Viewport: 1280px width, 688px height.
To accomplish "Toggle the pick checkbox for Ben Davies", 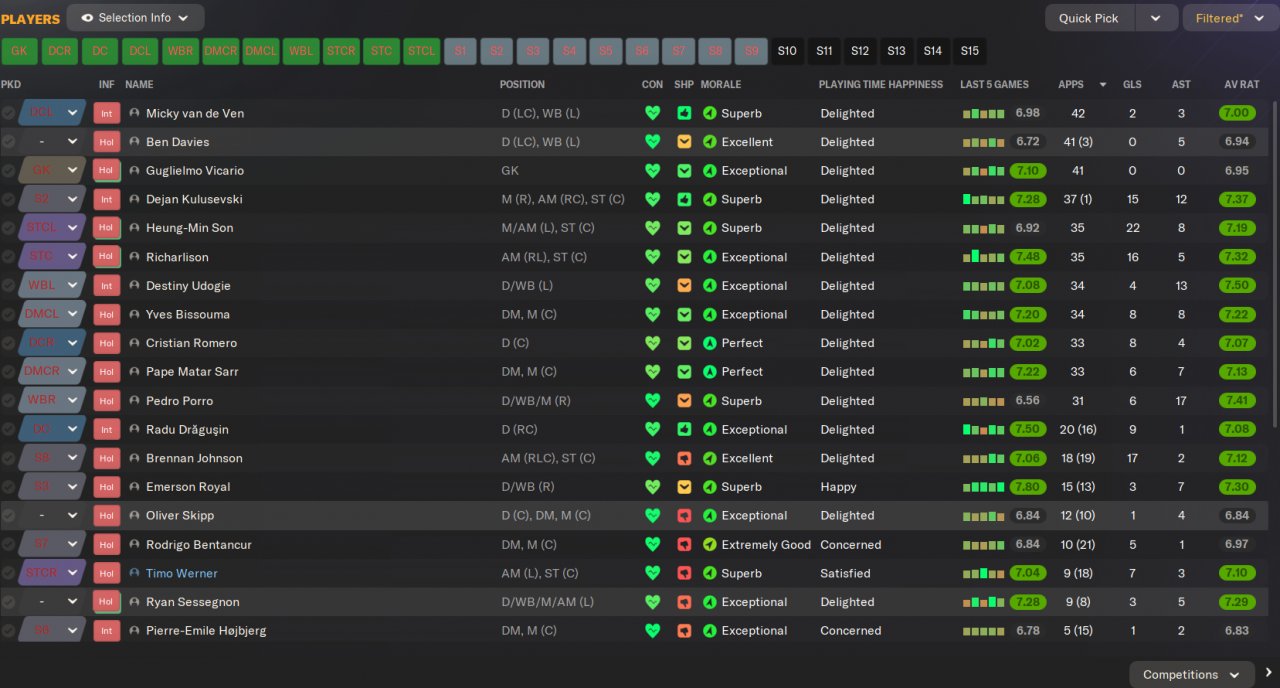I will 8,142.
